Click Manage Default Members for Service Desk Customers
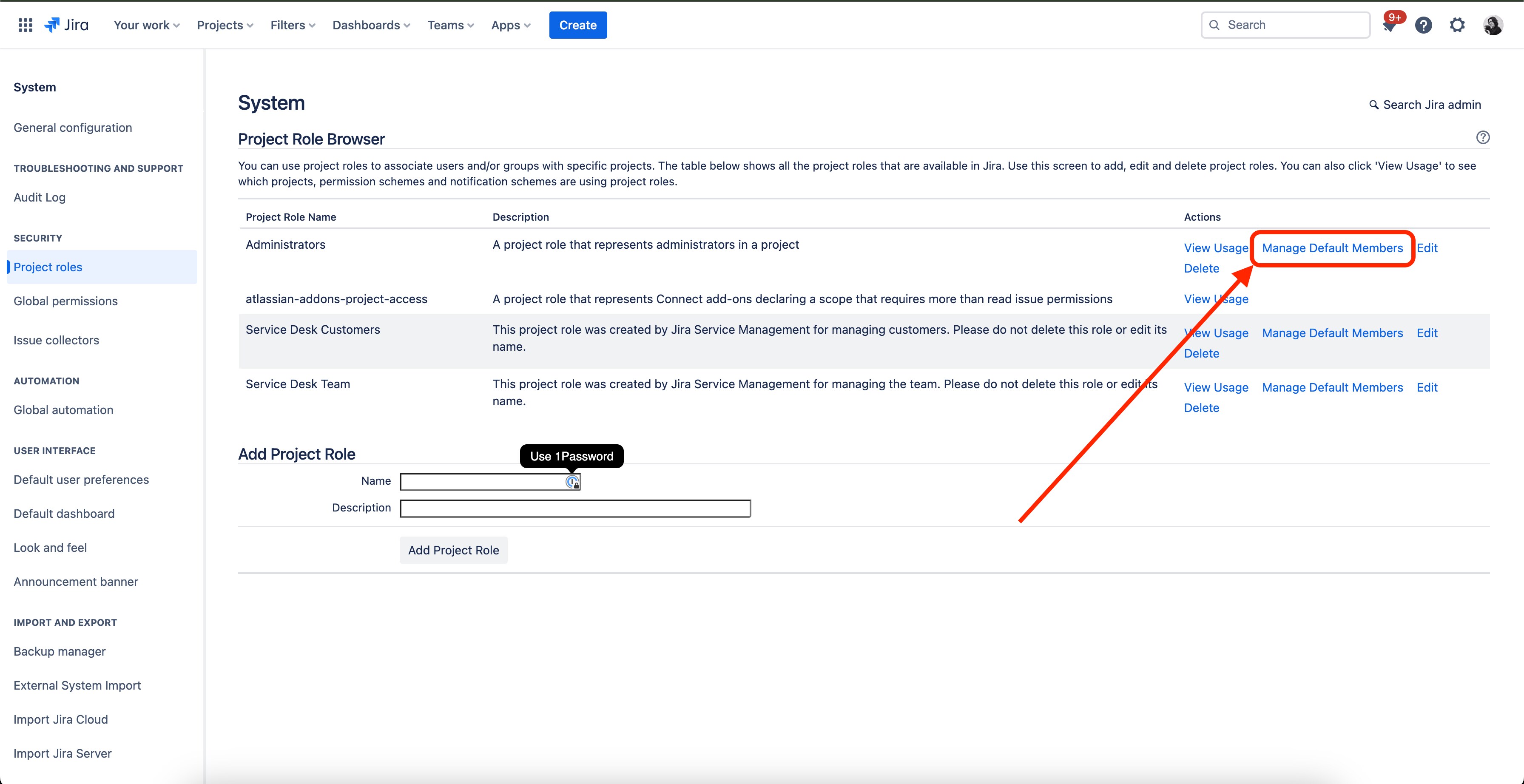Screen dimensions: 1524x784 1332,333
